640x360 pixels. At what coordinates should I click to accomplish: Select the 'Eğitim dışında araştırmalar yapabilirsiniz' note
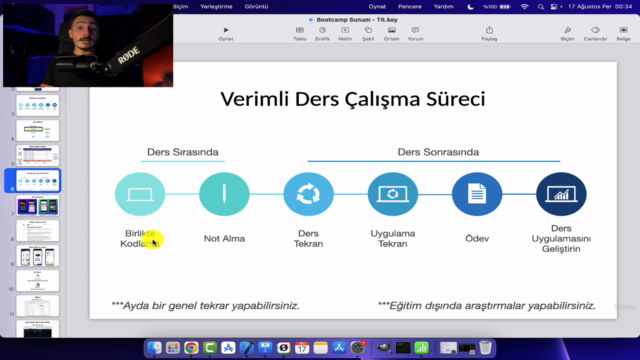coord(487,306)
